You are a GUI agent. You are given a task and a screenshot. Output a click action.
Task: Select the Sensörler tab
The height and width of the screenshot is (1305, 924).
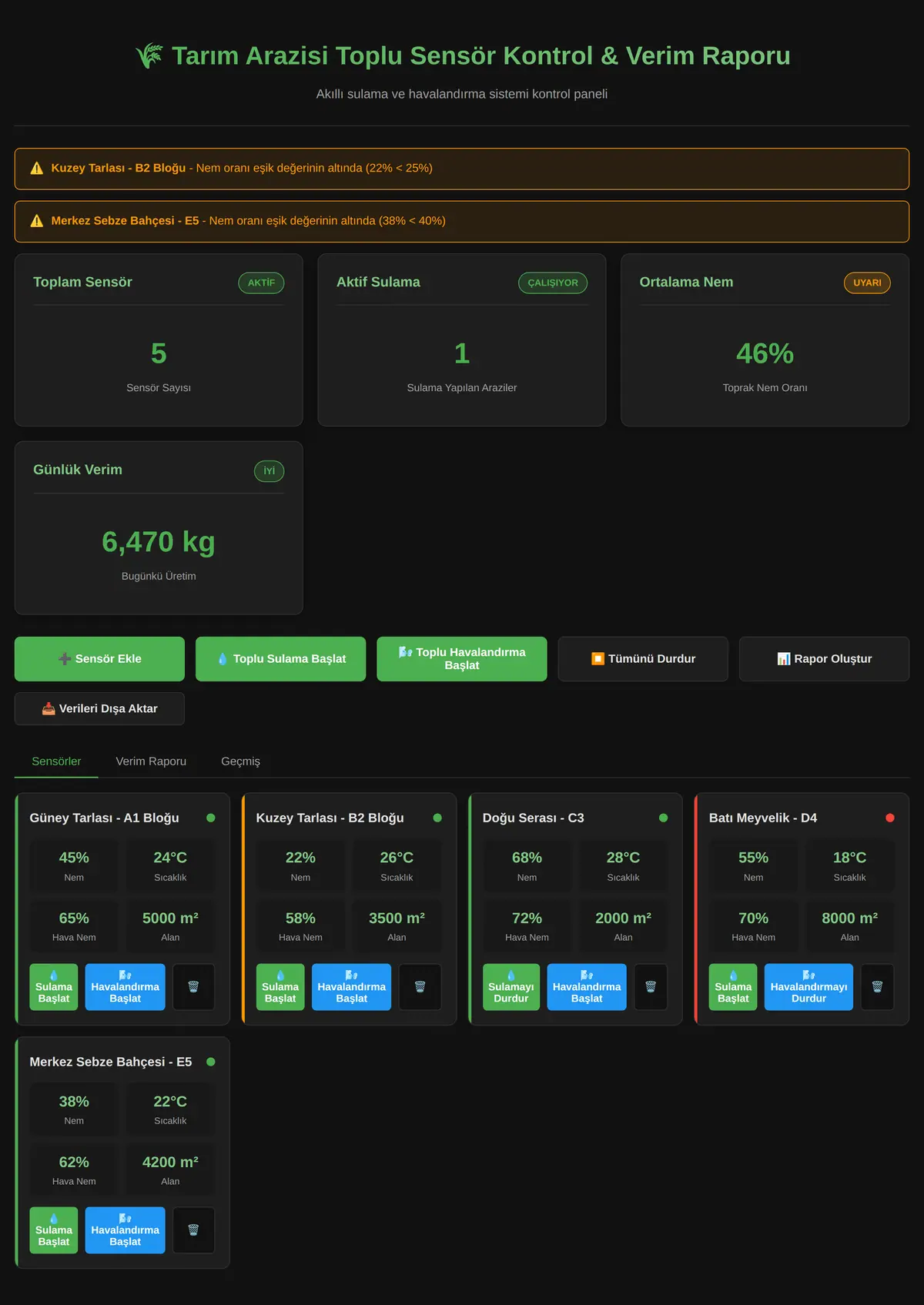click(56, 761)
